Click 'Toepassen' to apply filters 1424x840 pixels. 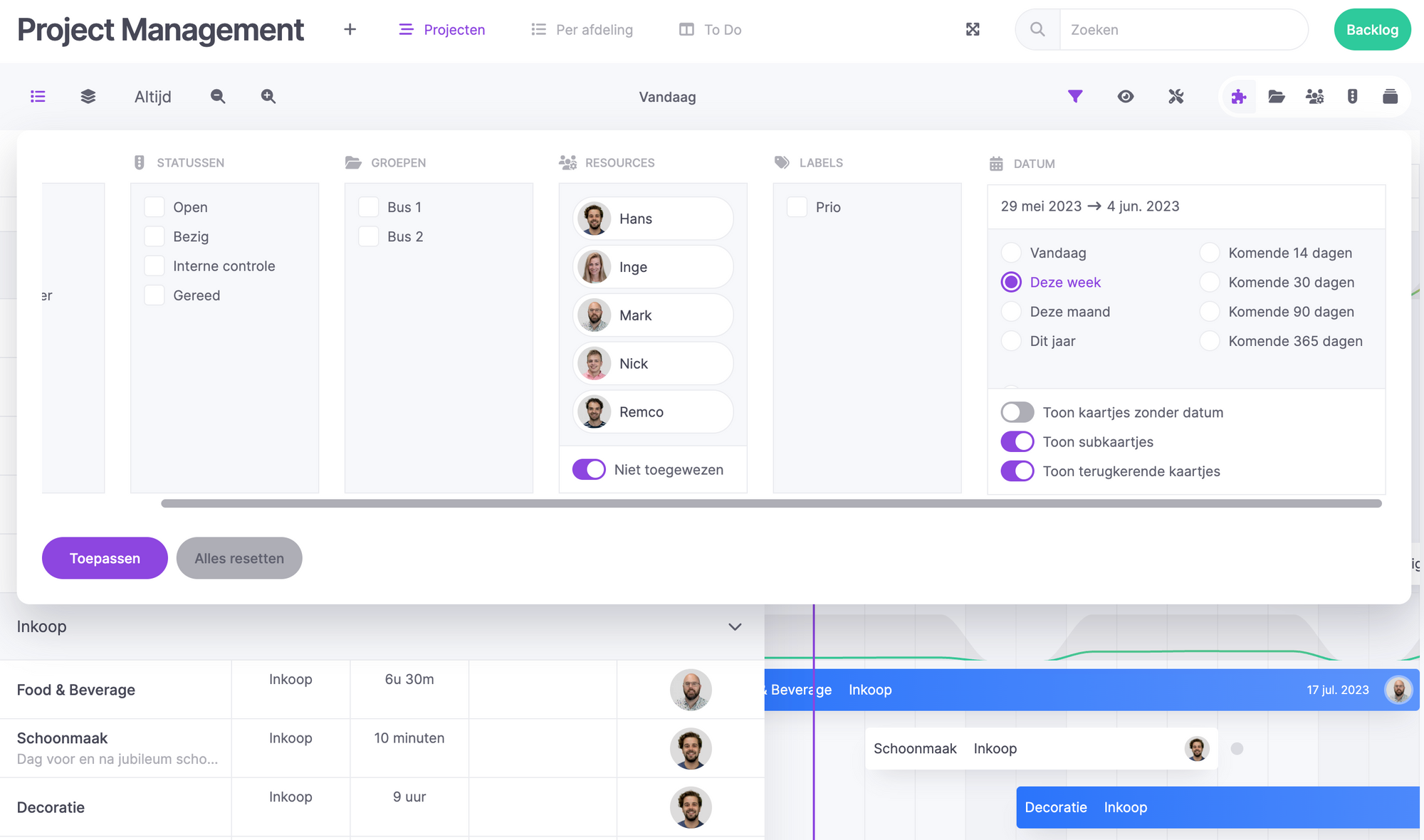(x=105, y=557)
